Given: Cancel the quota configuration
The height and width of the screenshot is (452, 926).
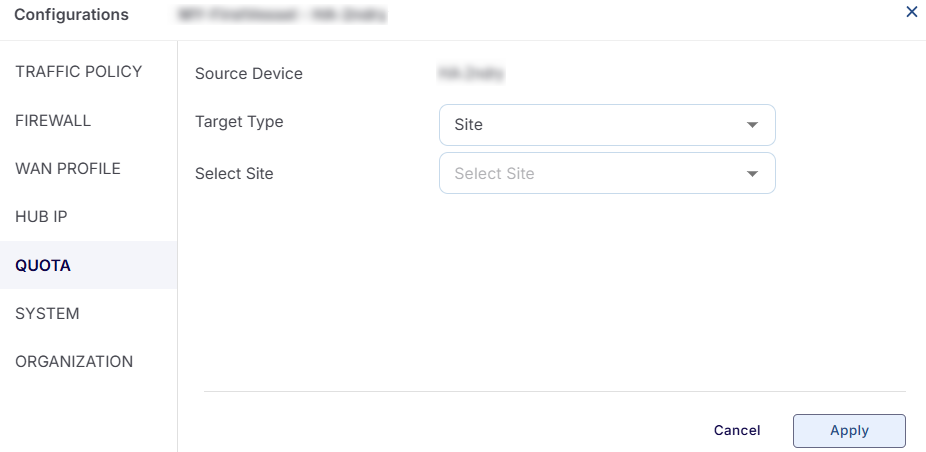Looking at the screenshot, I should pyautogui.click(x=736, y=430).
